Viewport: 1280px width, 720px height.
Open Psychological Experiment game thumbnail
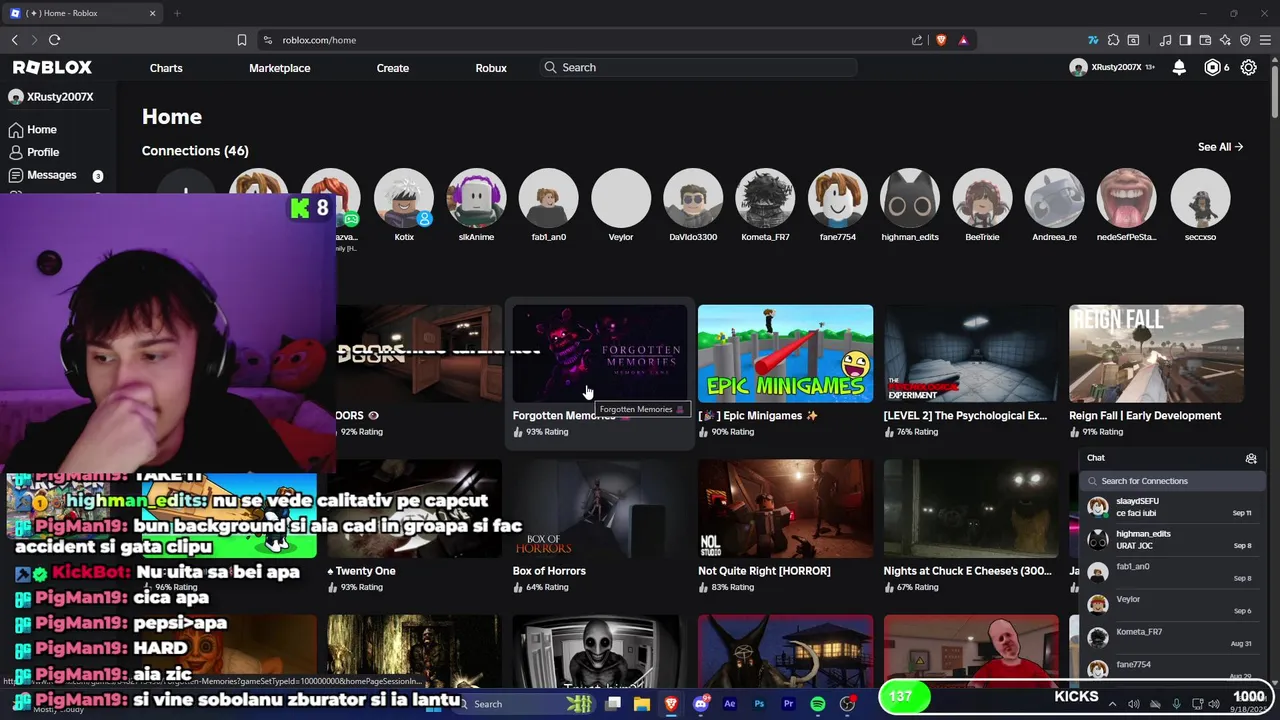click(971, 353)
